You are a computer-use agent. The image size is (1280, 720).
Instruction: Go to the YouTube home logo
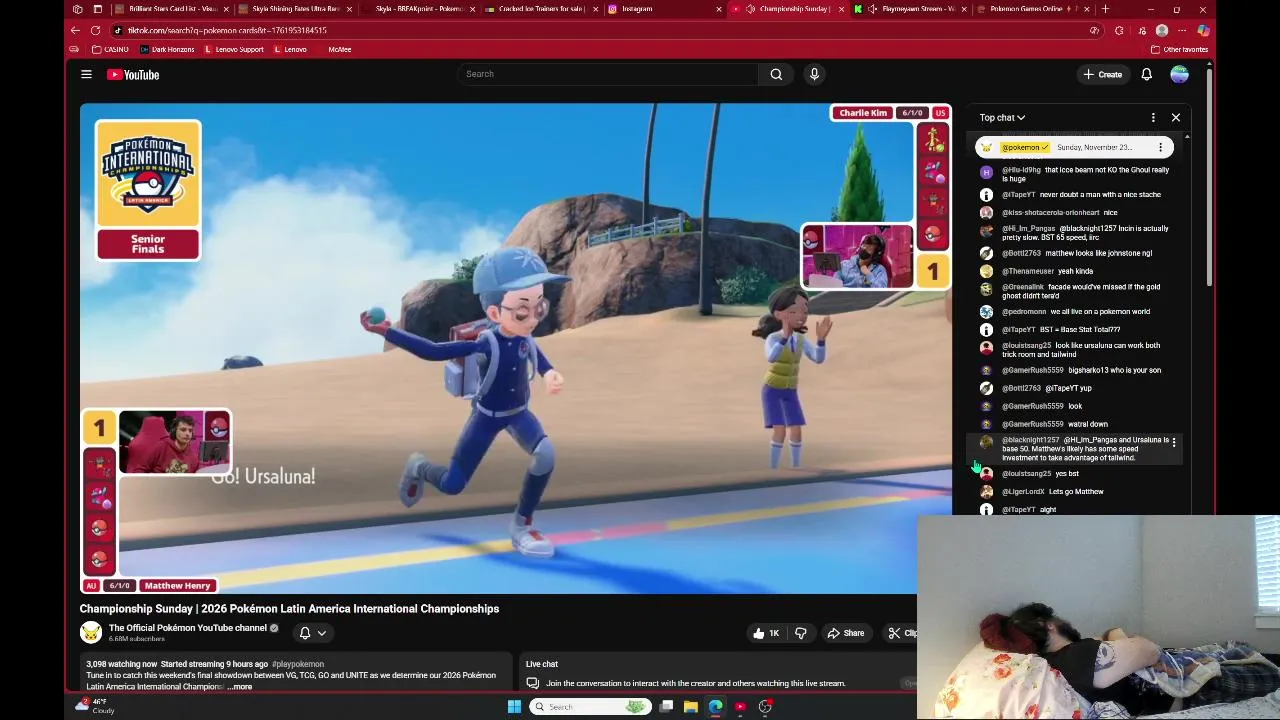pyautogui.click(x=133, y=74)
